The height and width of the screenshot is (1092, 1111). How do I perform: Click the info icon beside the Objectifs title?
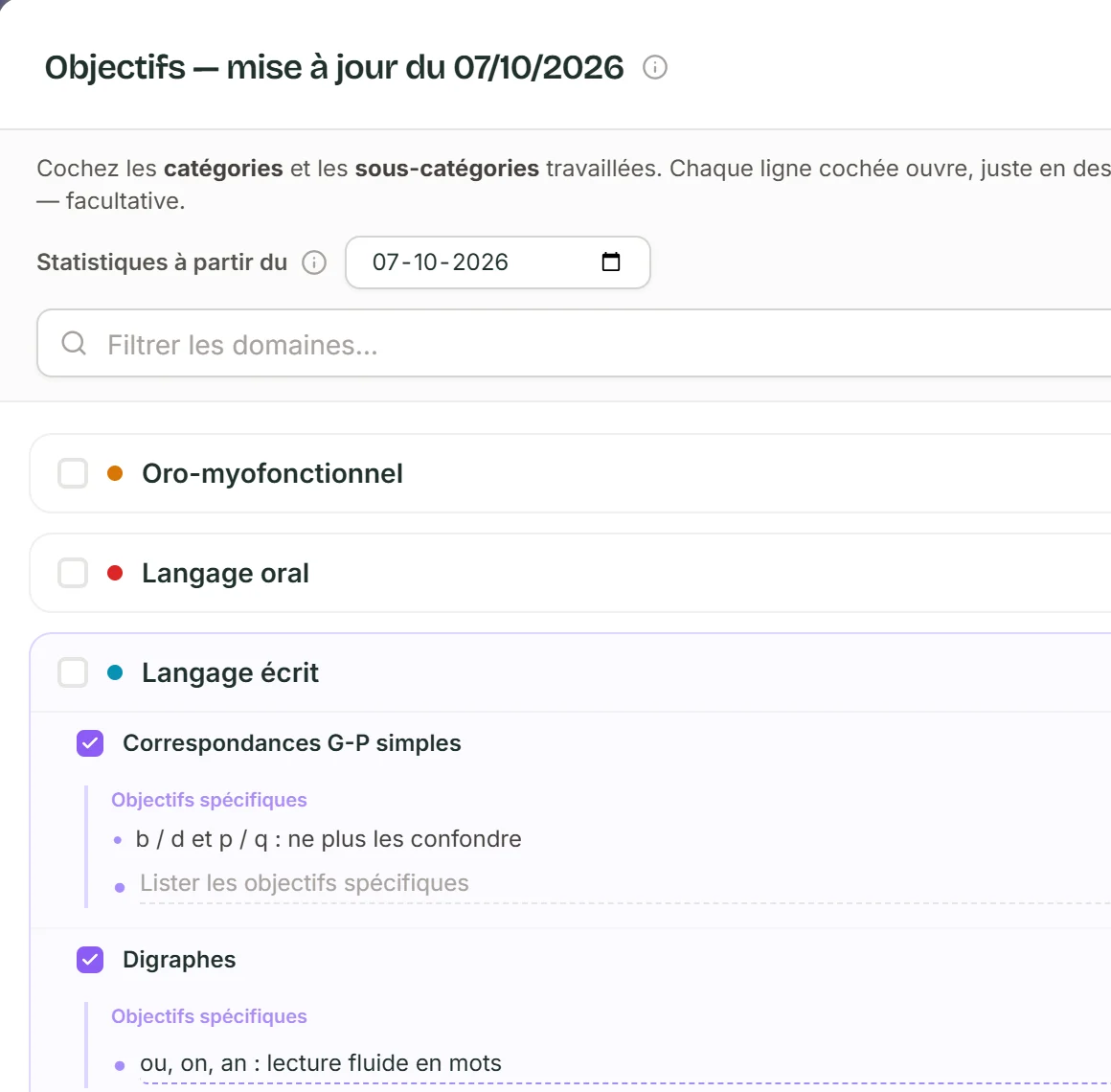[x=655, y=67]
